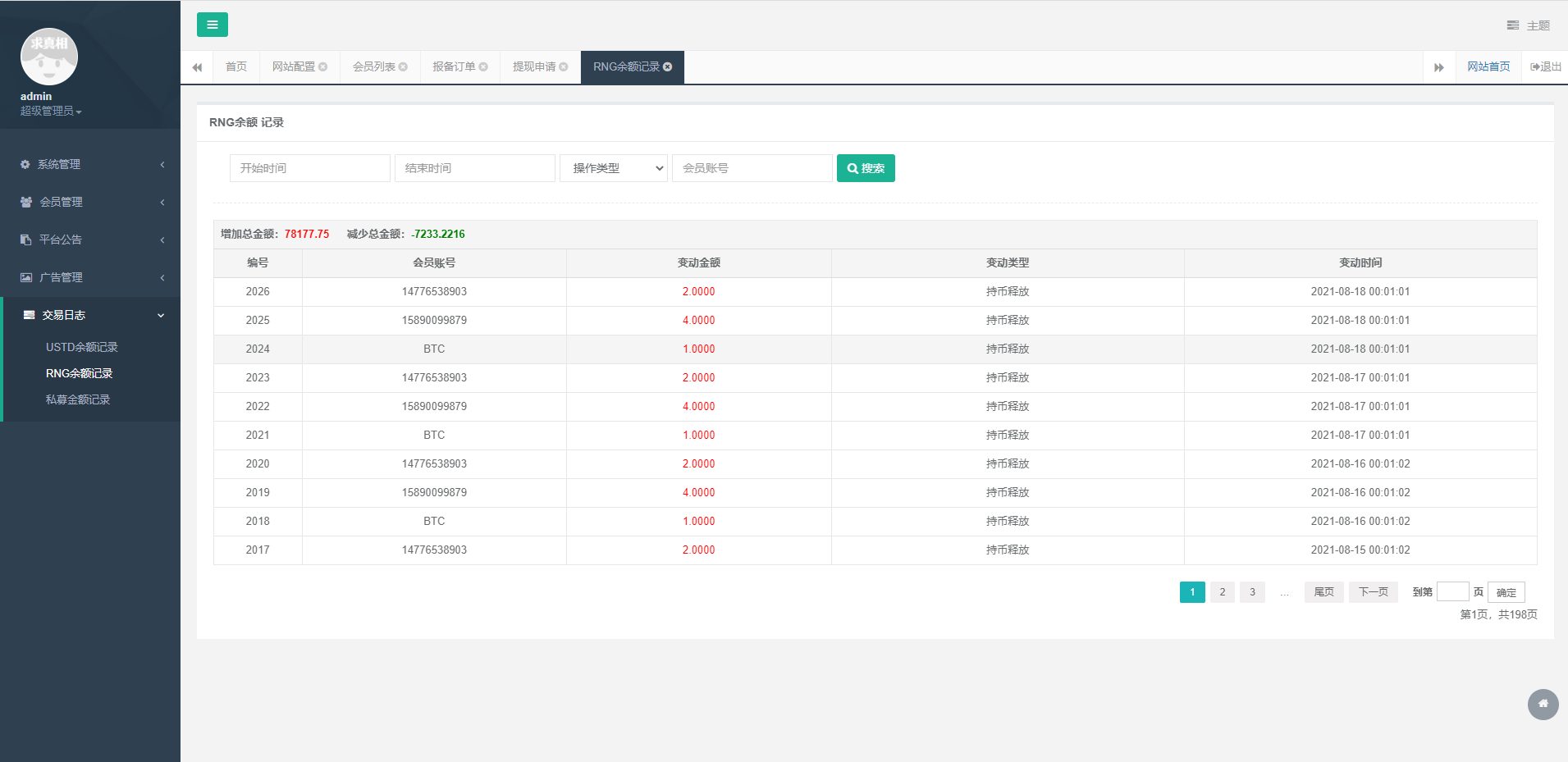Click the 下一页 next page button
This screenshot has height=762, width=1568.
pyautogui.click(x=1373, y=592)
